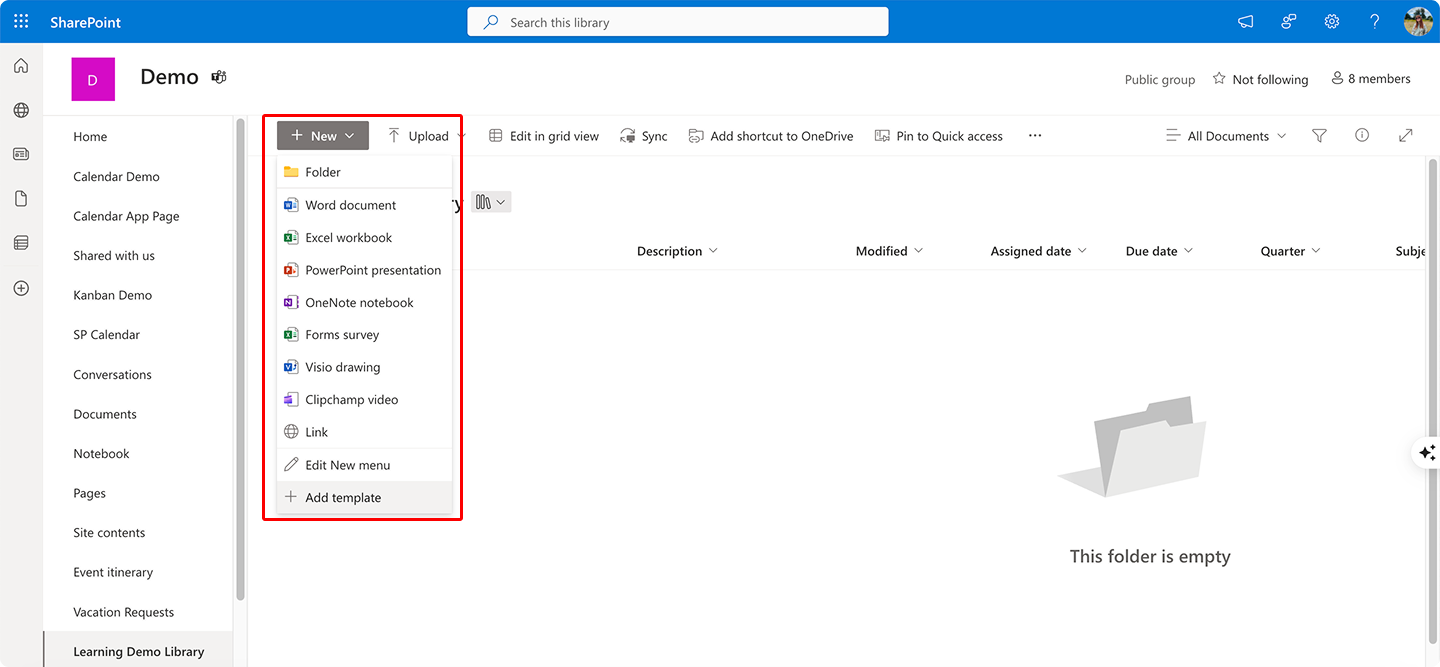This screenshot has height=667, width=1440.
Task: Open the filter pane icon
Action: tap(1319, 135)
